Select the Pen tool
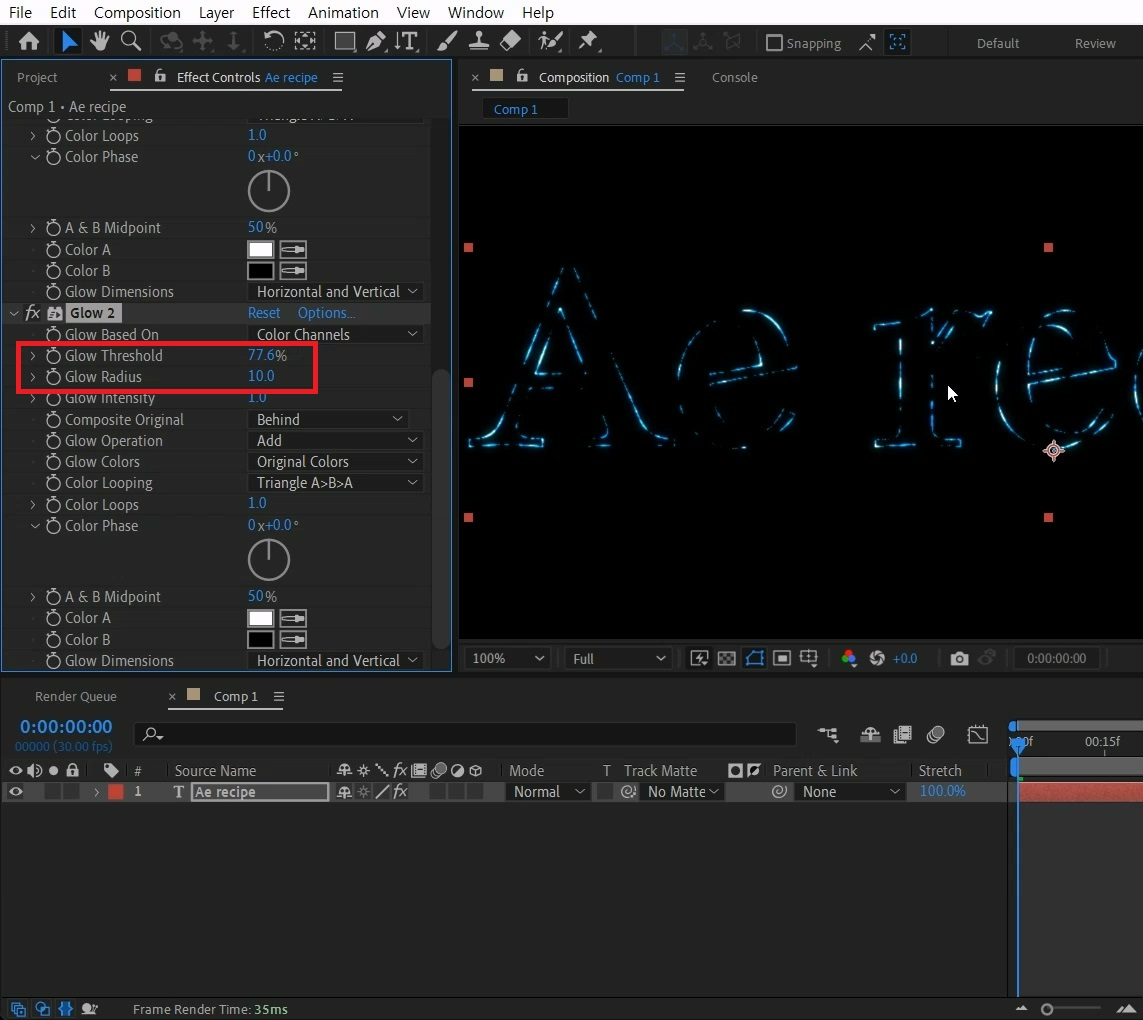Viewport: 1143px width, 1020px height. click(x=375, y=42)
